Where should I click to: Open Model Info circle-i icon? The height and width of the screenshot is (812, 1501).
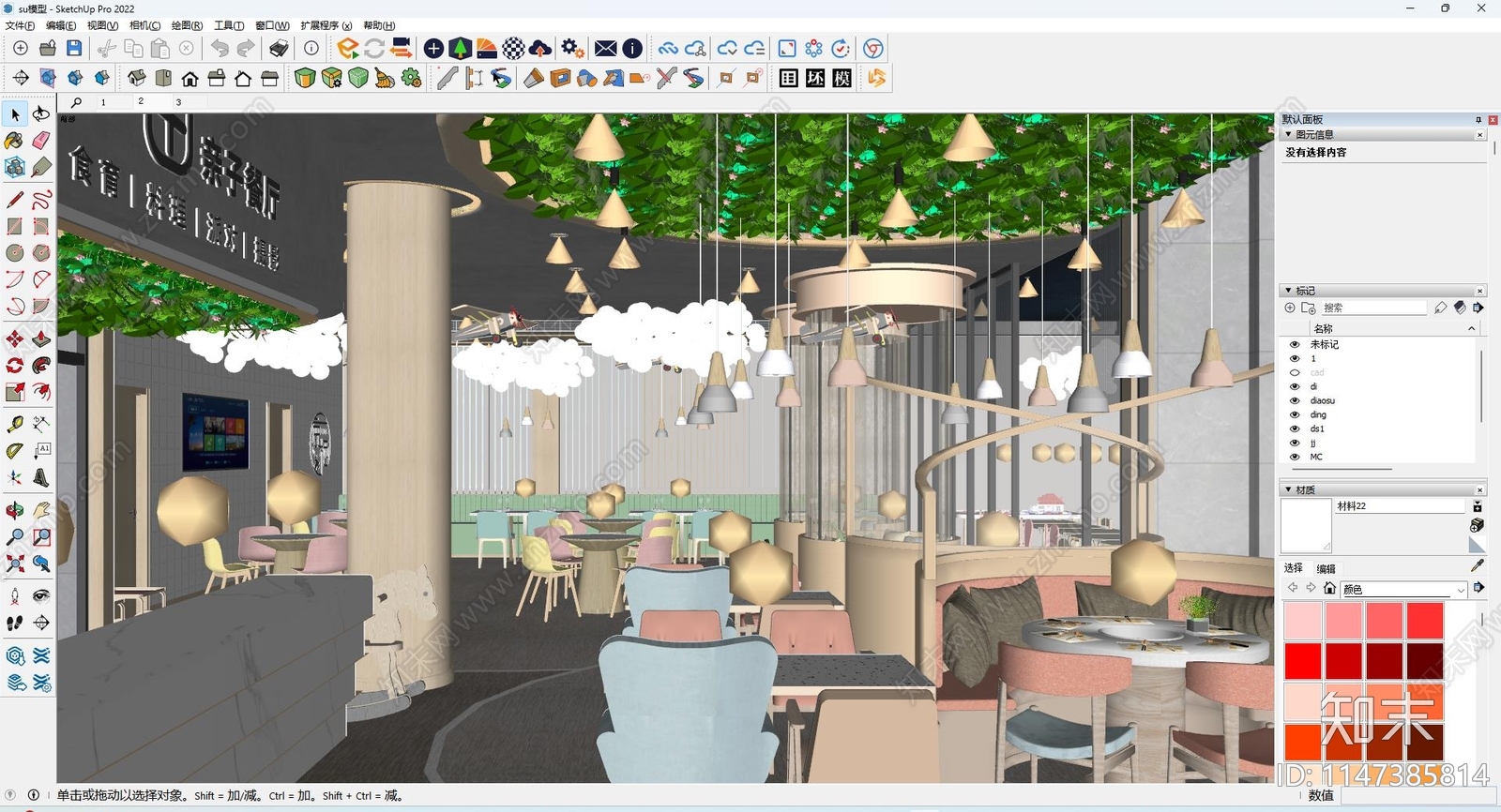coord(311,48)
